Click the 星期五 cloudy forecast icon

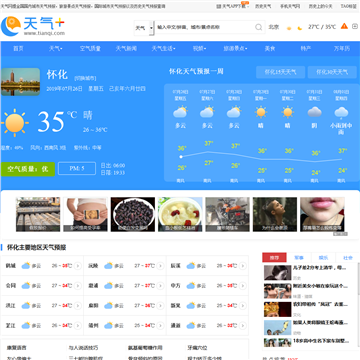(180, 112)
